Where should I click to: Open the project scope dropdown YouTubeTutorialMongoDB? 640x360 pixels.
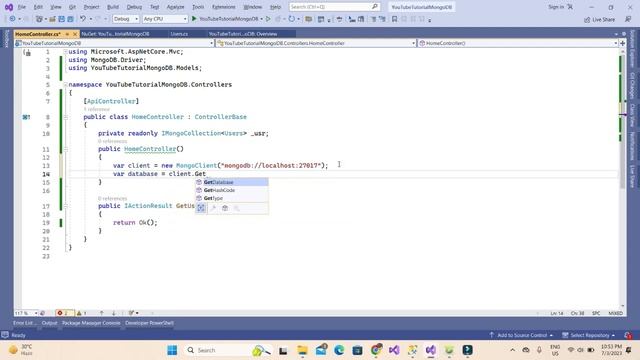(x=114, y=43)
